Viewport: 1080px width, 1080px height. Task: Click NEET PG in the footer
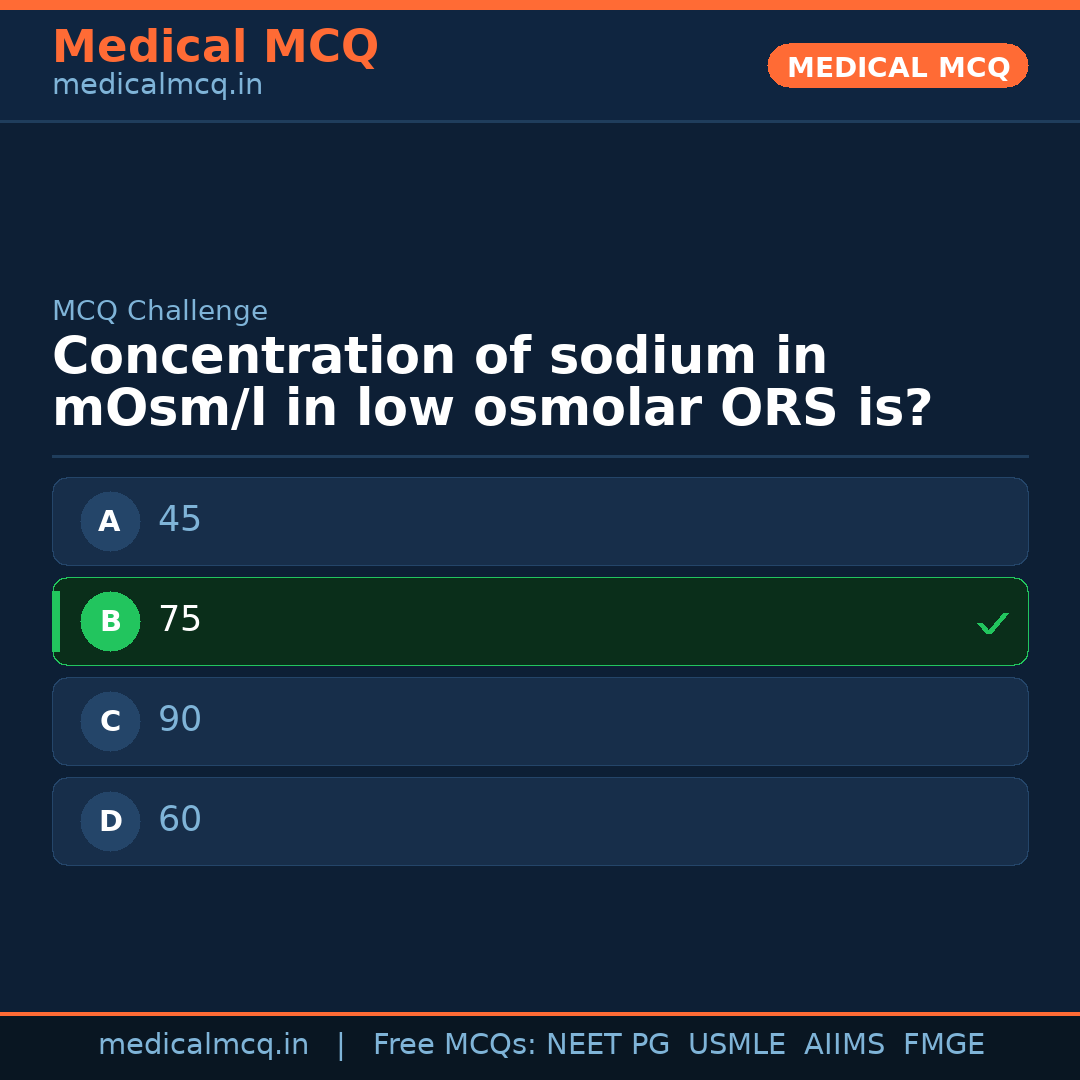click(607, 1043)
